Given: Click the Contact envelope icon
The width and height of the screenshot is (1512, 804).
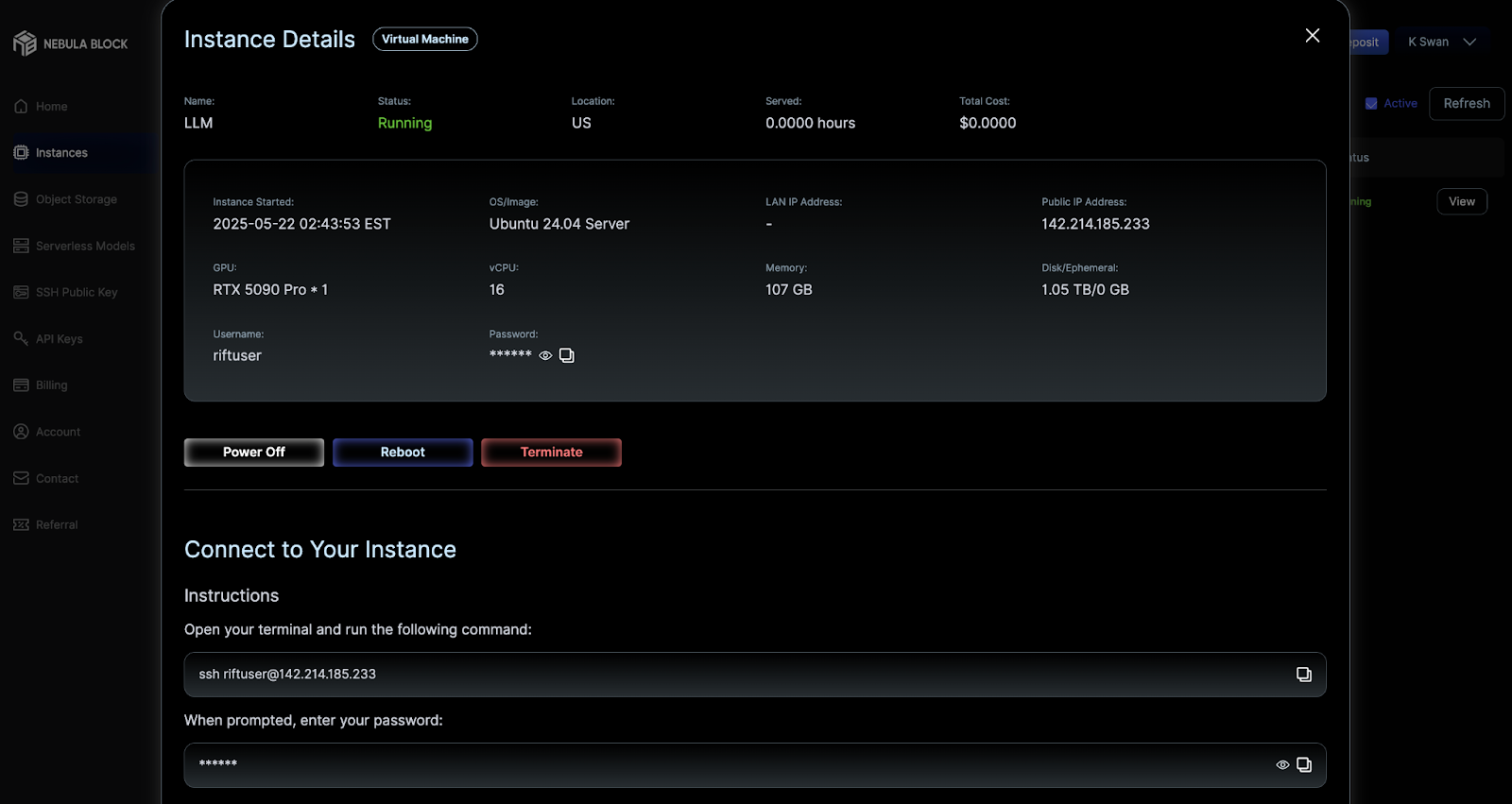Looking at the screenshot, I should pos(21,478).
